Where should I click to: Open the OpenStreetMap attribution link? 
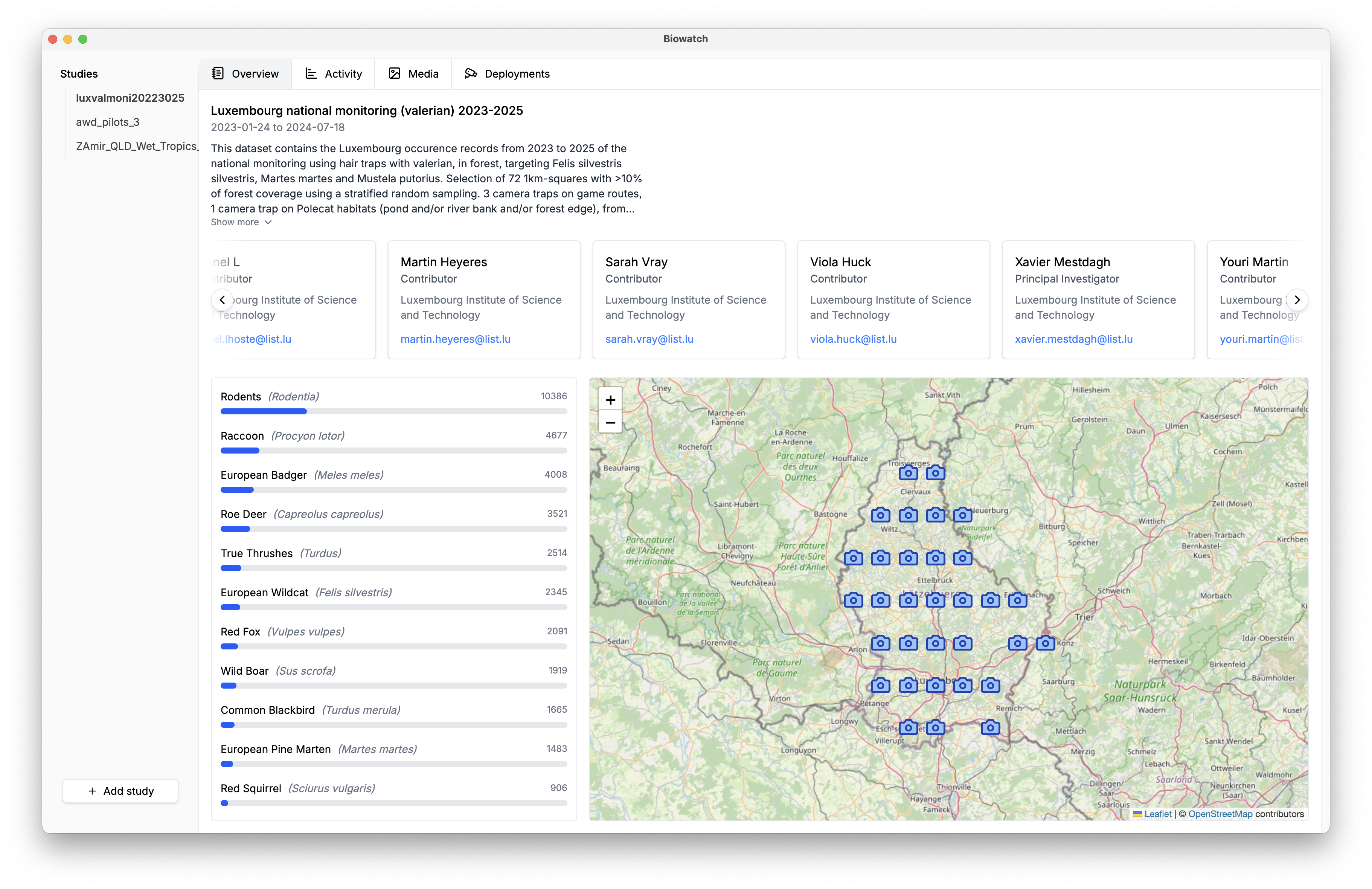pyautogui.click(x=1220, y=813)
